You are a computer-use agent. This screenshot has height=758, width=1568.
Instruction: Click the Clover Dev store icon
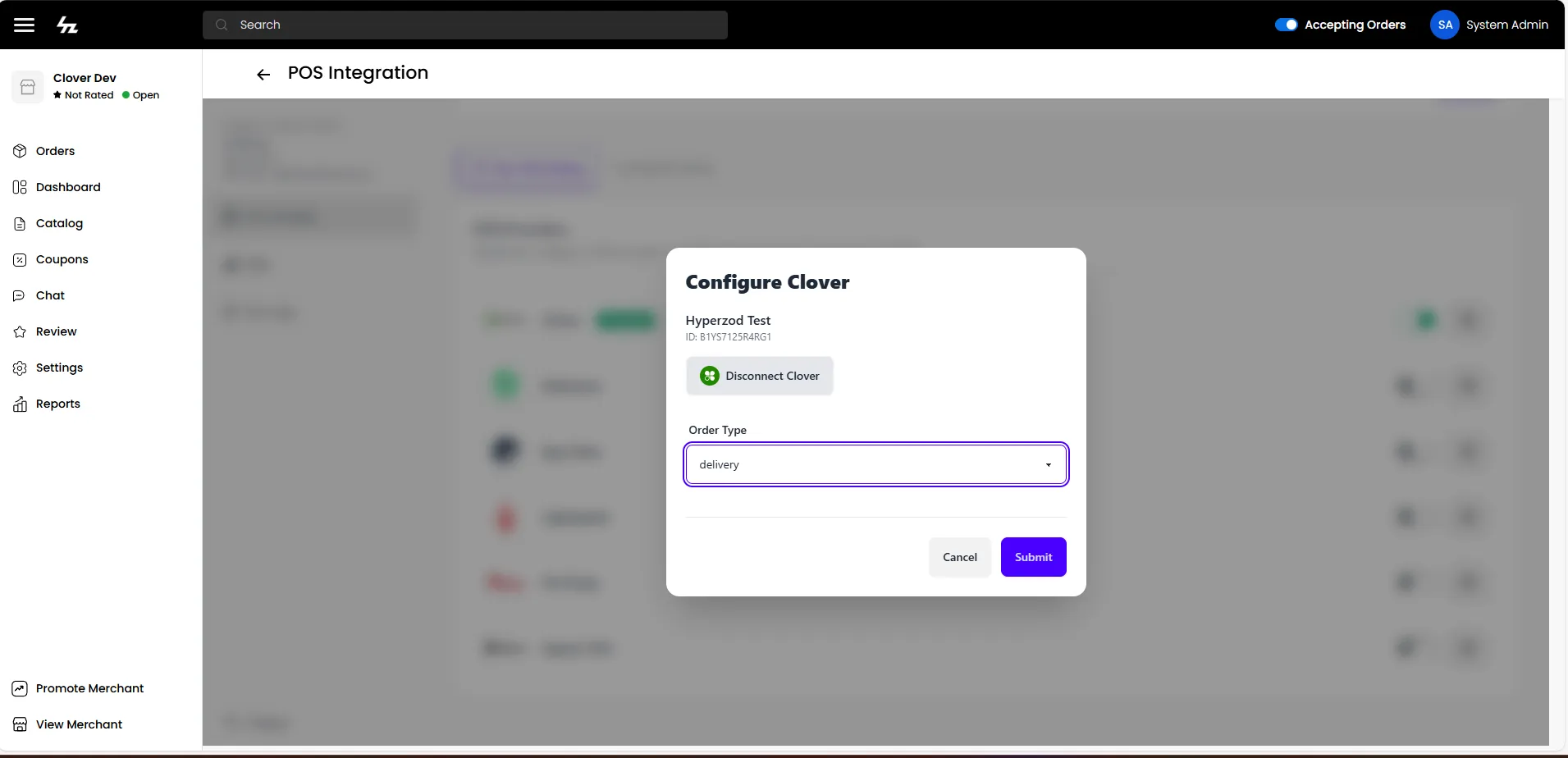point(28,86)
